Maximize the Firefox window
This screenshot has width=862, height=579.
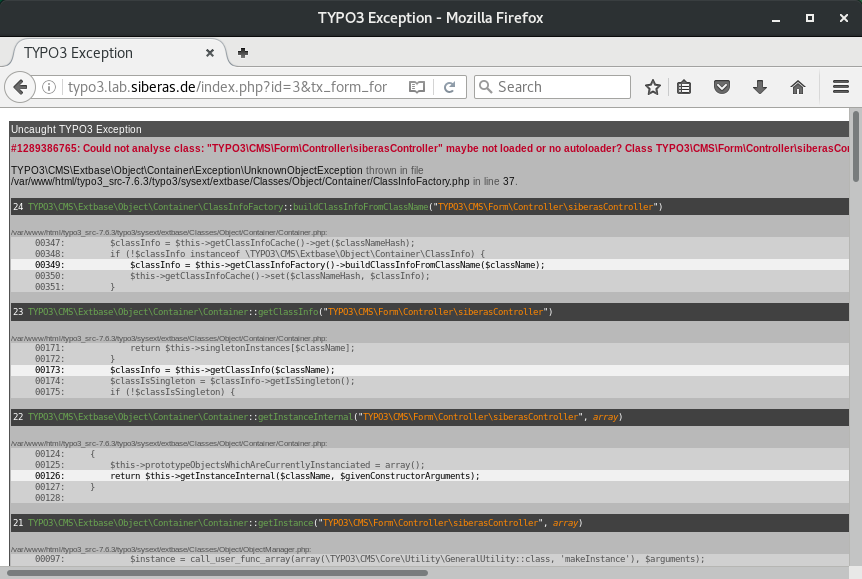click(810, 18)
